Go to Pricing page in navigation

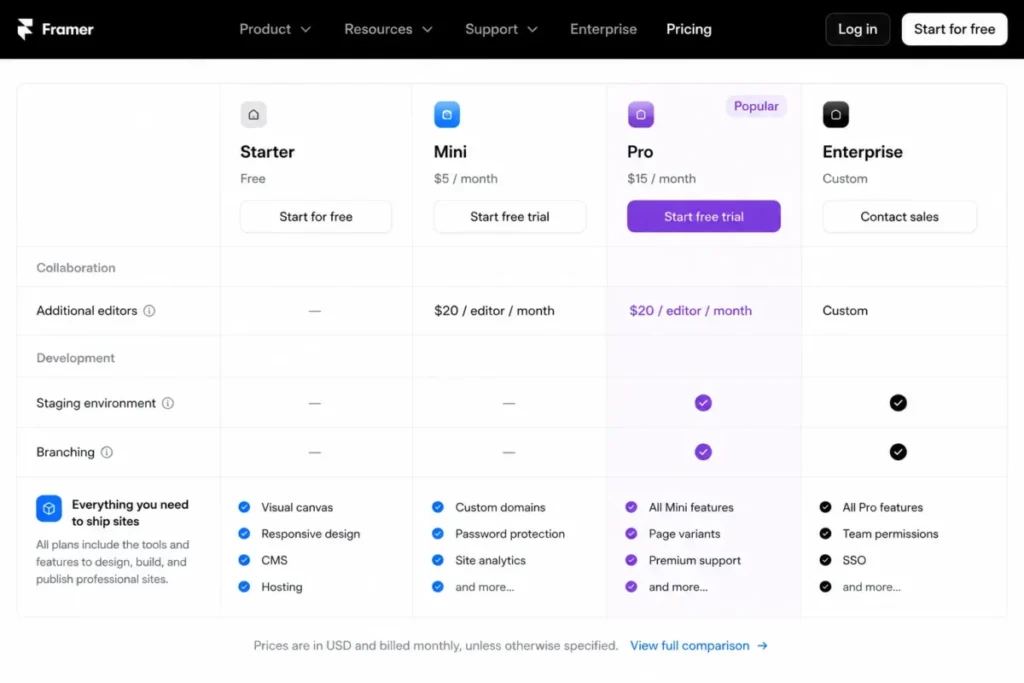(x=689, y=29)
